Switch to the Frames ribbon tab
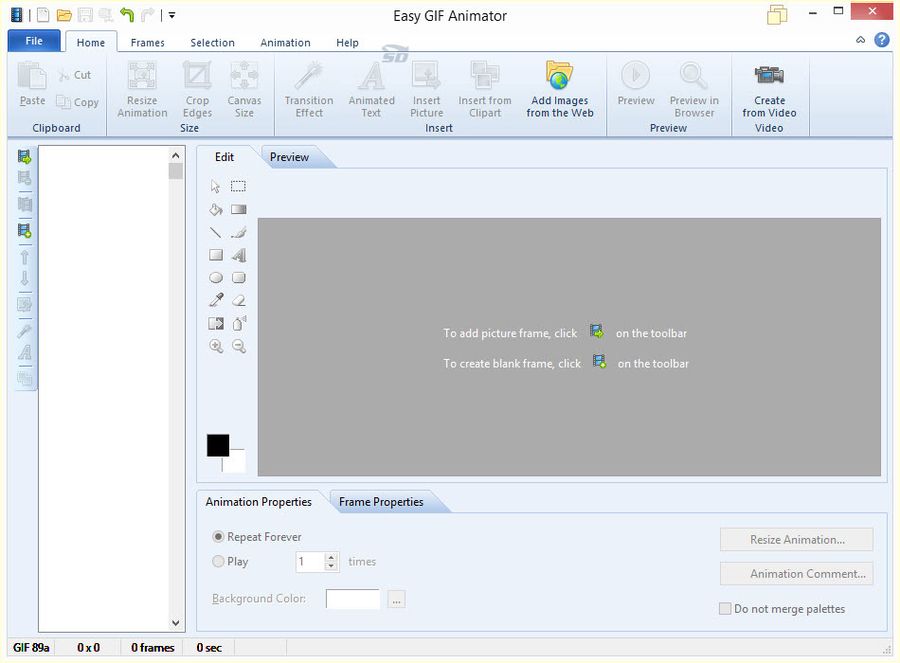Screen dimensions: 900x663 click(x=148, y=42)
